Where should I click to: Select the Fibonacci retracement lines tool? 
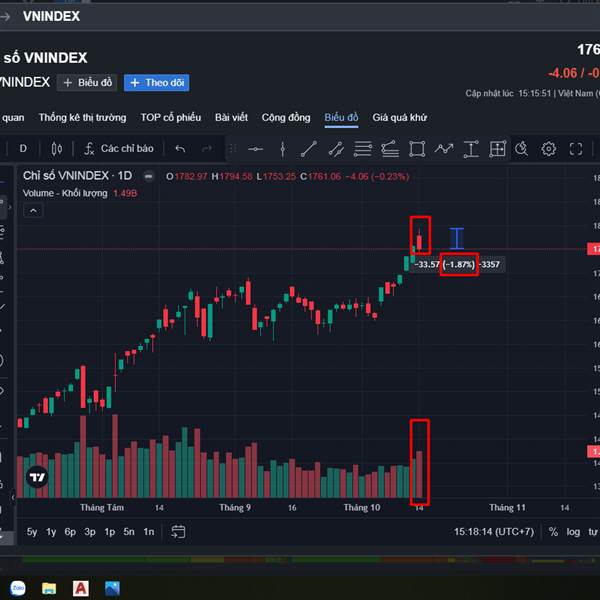click(x=363, y=149)
